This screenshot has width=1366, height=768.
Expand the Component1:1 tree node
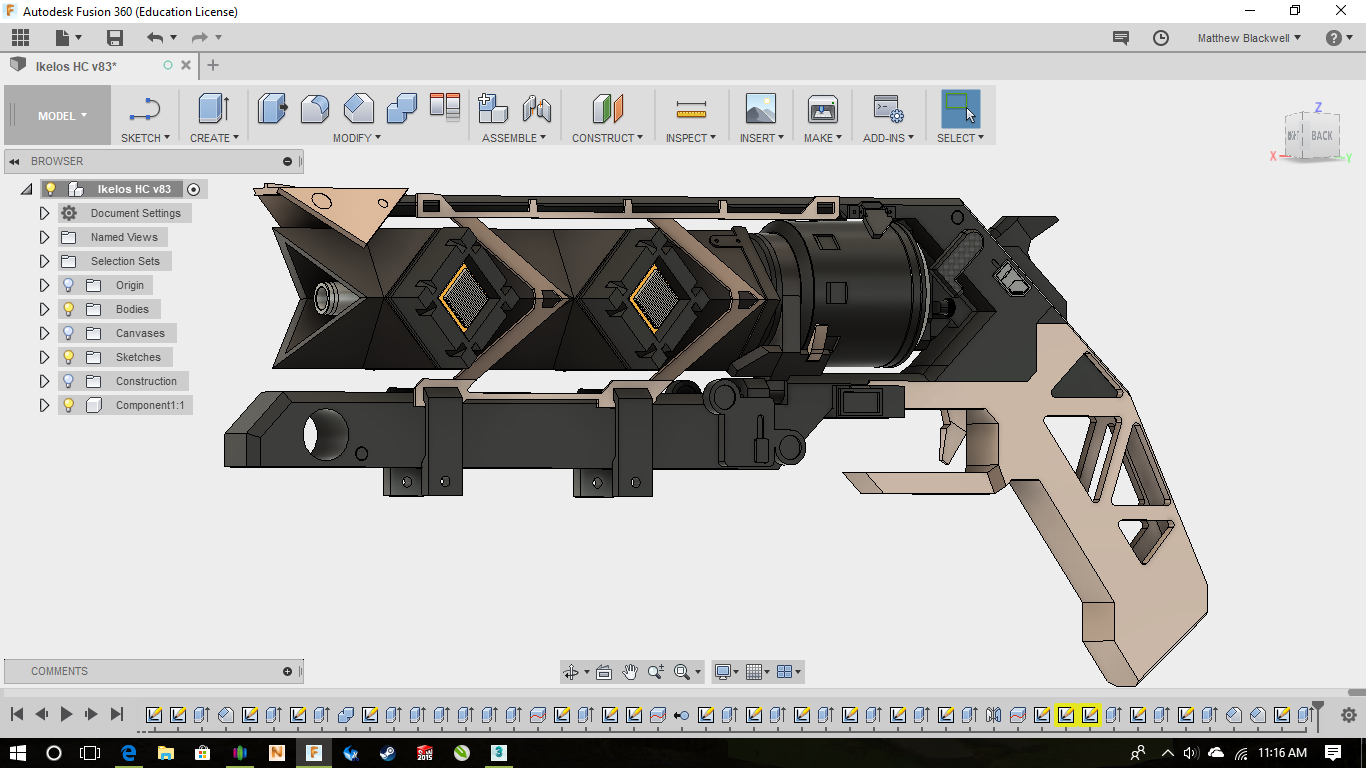tap(44, 405)
